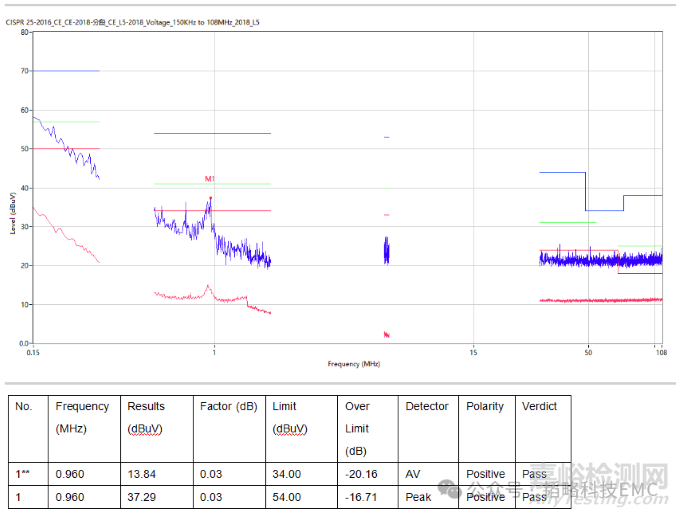Click the -20.16 over limit value
The height and width of the screenshot is (517, 680).
point(361,474)
